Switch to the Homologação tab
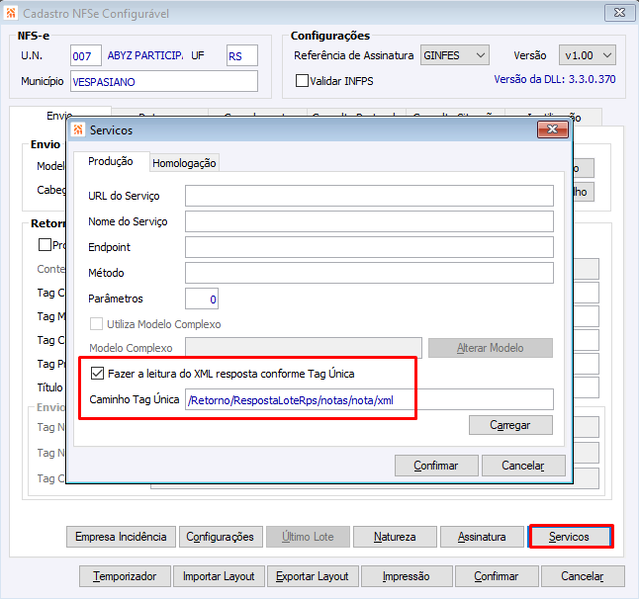Image resolution: width=639 pixels, height=599 pixels. click(x=184, y=163)
